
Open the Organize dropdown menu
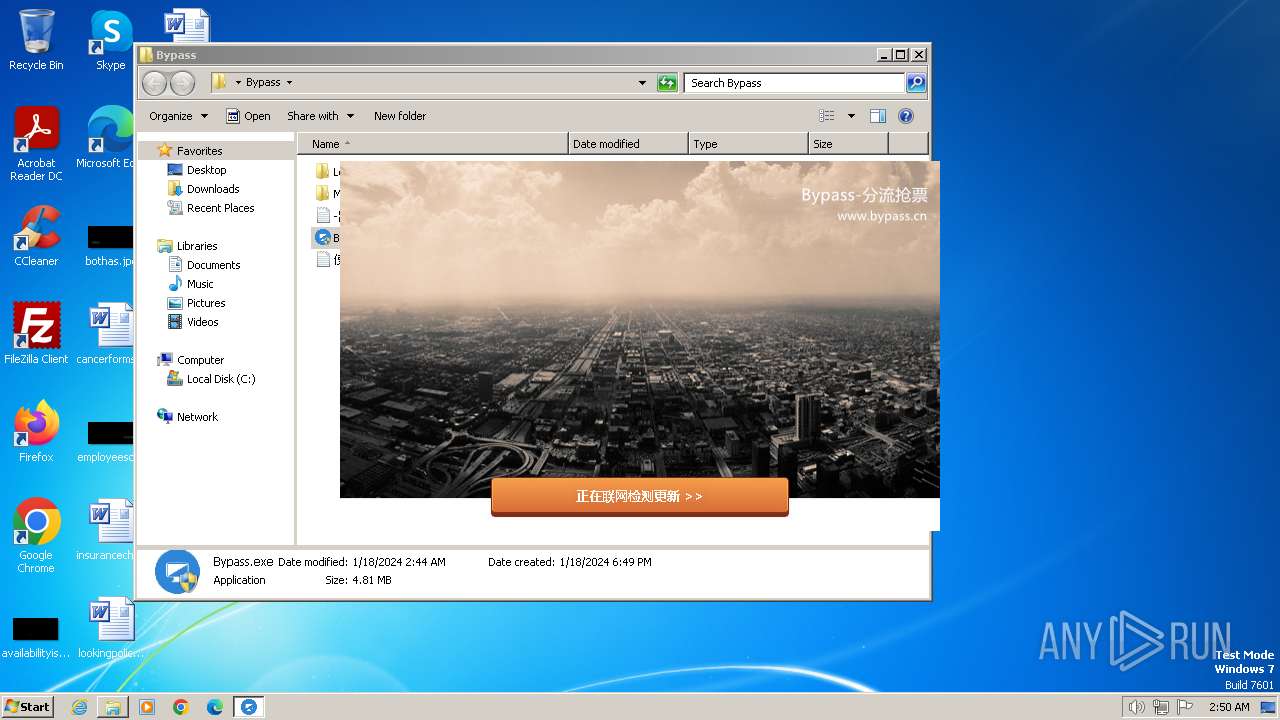pos(178,116)
